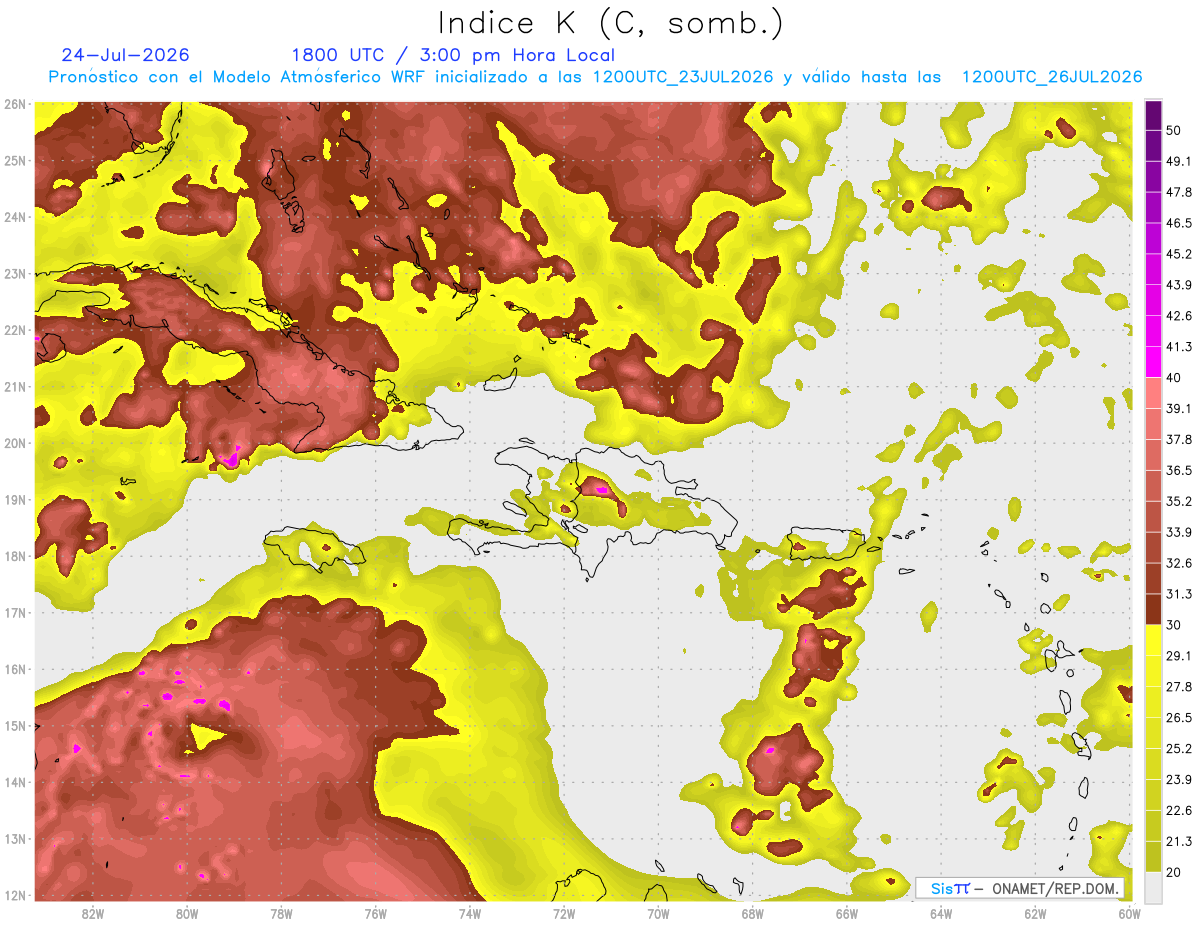
Task: Click latitude label "24N"
Action: click(x=14, y=217)
